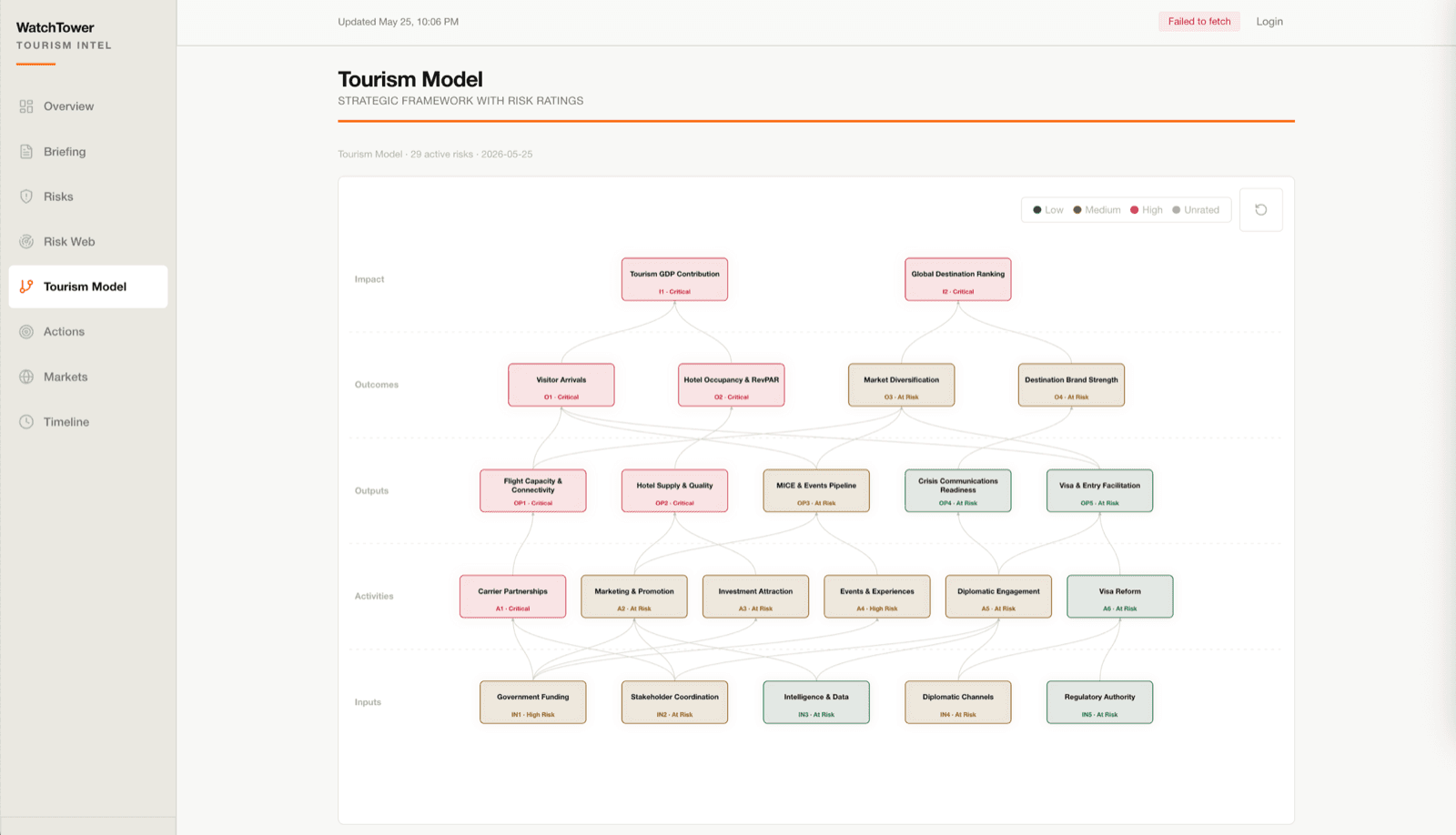Click the WatchTower logo title
The width and height of the screenshot is (1456, 835).
tap(56, 28)
